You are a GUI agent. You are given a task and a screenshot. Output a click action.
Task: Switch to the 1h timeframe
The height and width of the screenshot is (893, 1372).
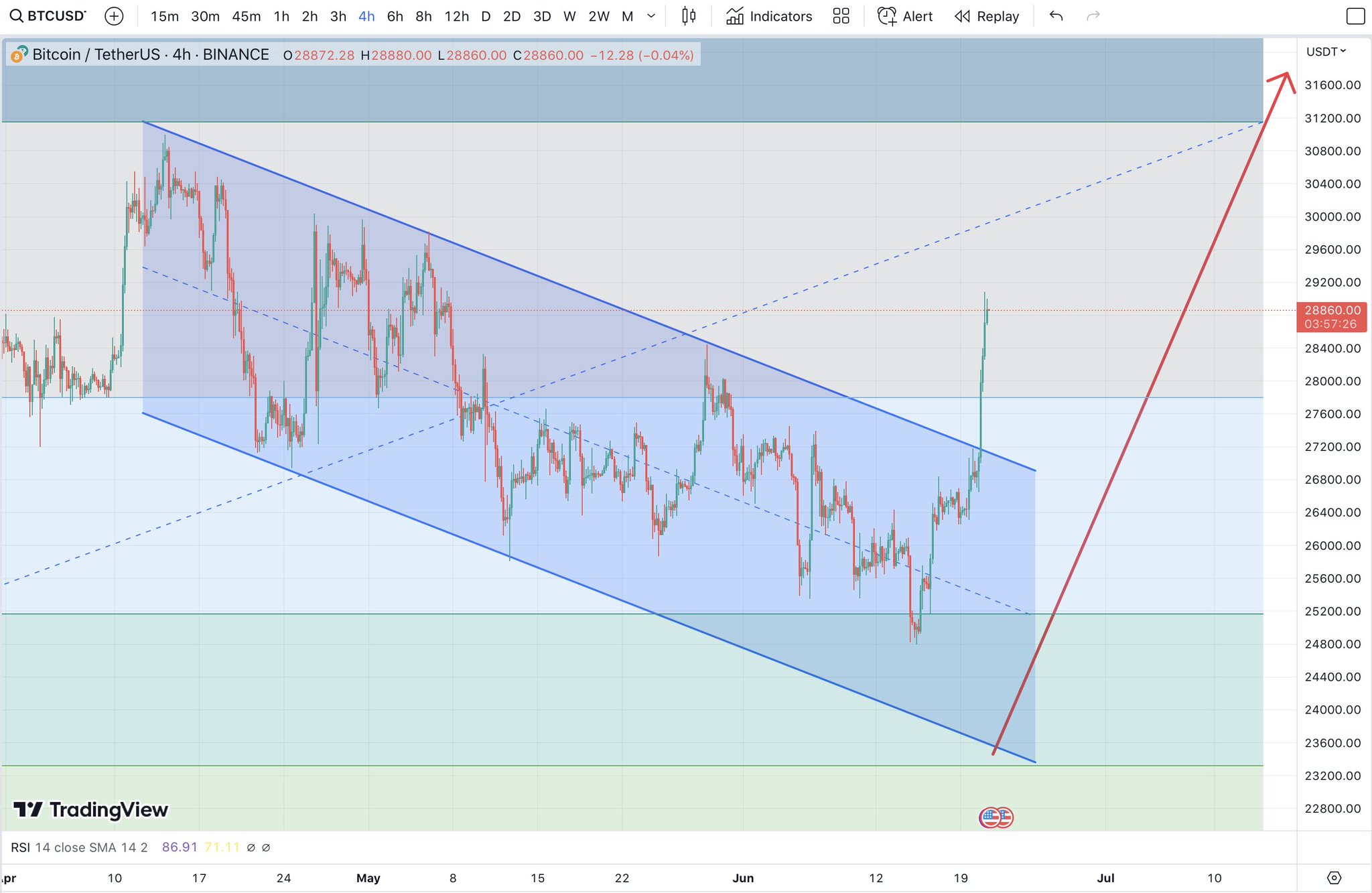pyautogui.click(x=281, y=16)
